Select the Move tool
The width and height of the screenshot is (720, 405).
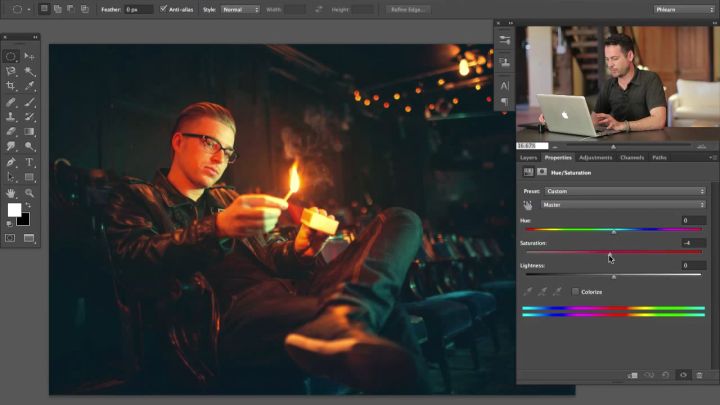coord(29,56)
